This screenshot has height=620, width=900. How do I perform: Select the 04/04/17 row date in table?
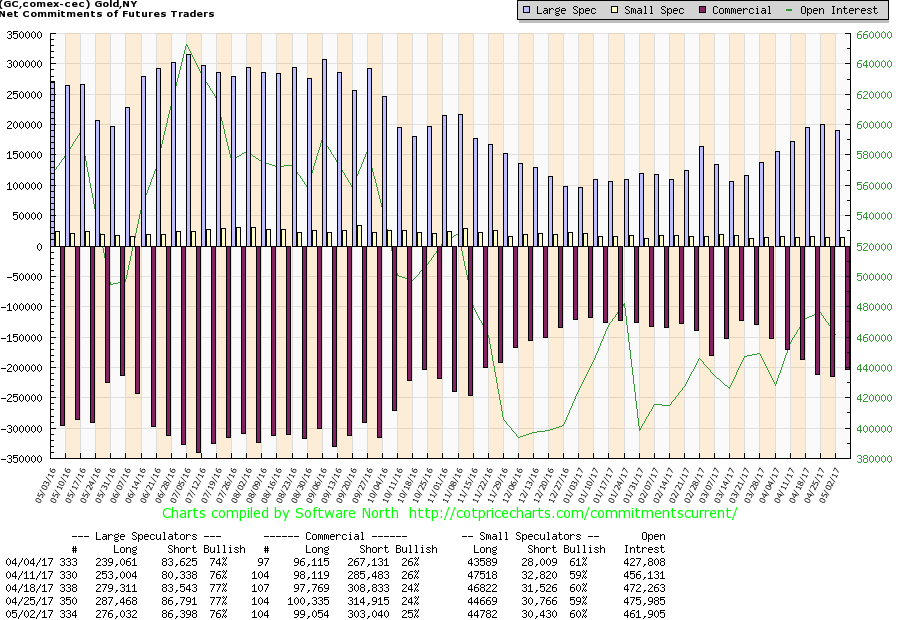[27, 562]
